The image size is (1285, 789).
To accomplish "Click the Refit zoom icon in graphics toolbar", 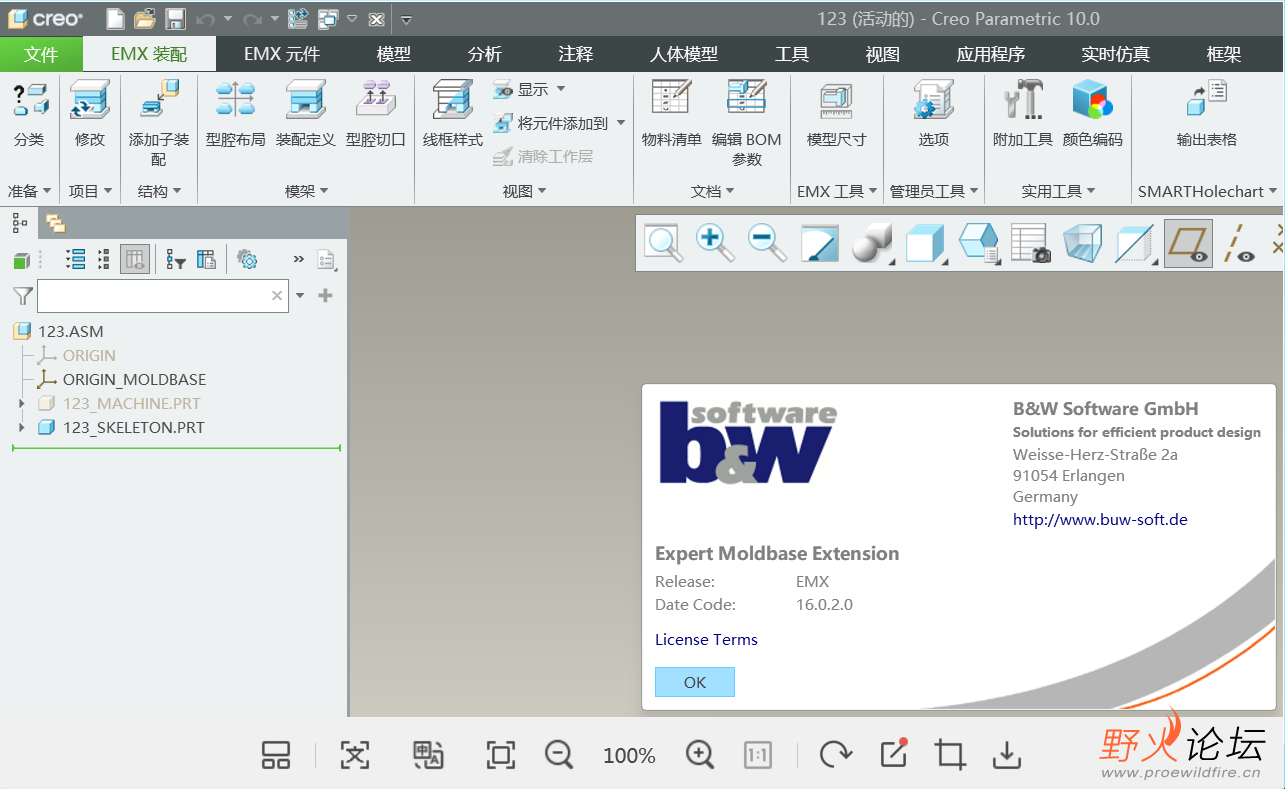I will point(663,243).
